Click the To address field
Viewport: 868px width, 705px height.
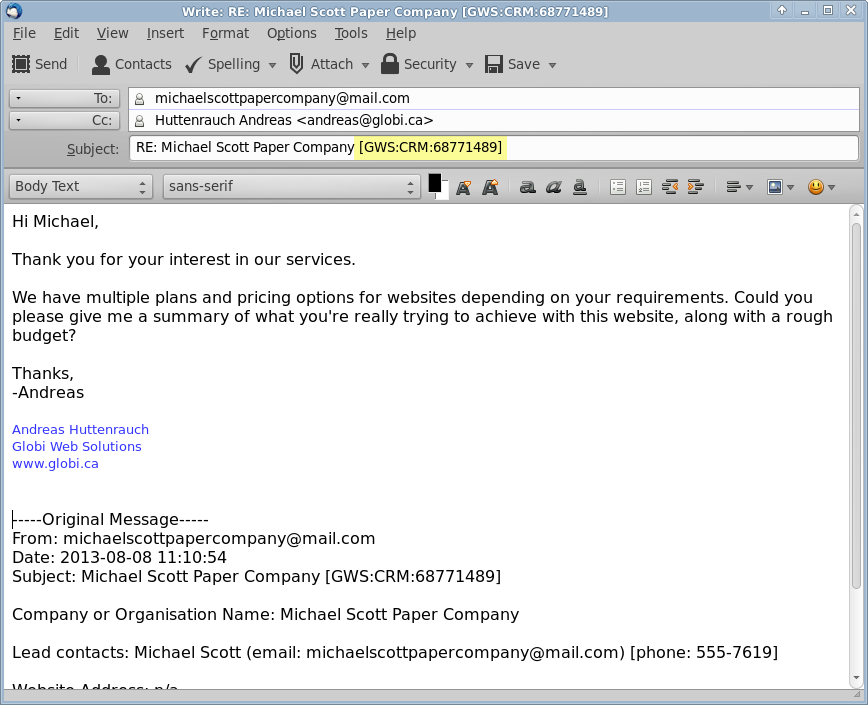coord(493,99)
